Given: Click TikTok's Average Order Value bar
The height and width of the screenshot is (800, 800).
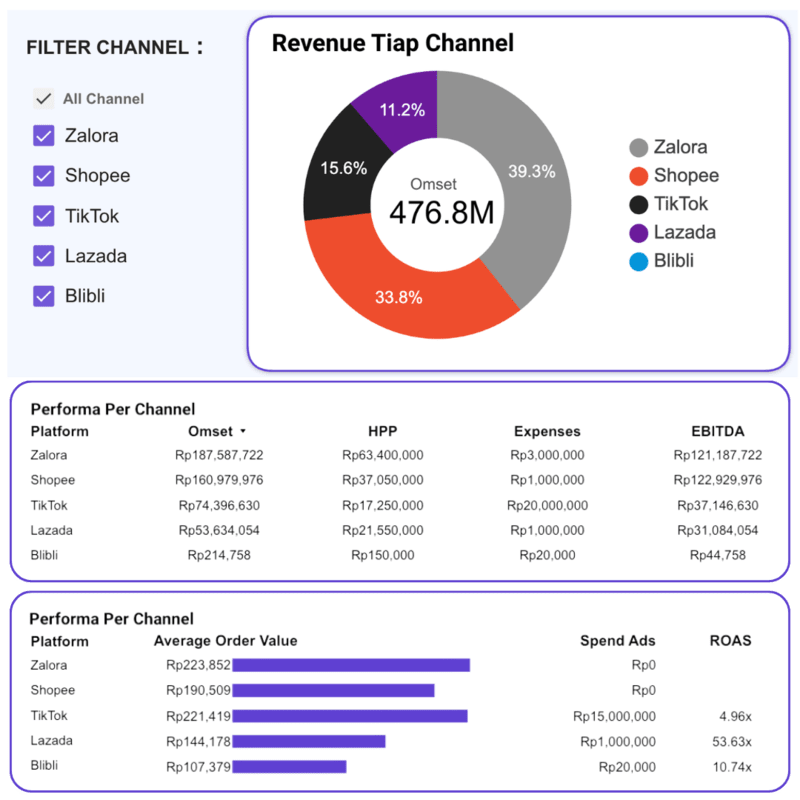Looking at the screenshot, I should [350, 716].
